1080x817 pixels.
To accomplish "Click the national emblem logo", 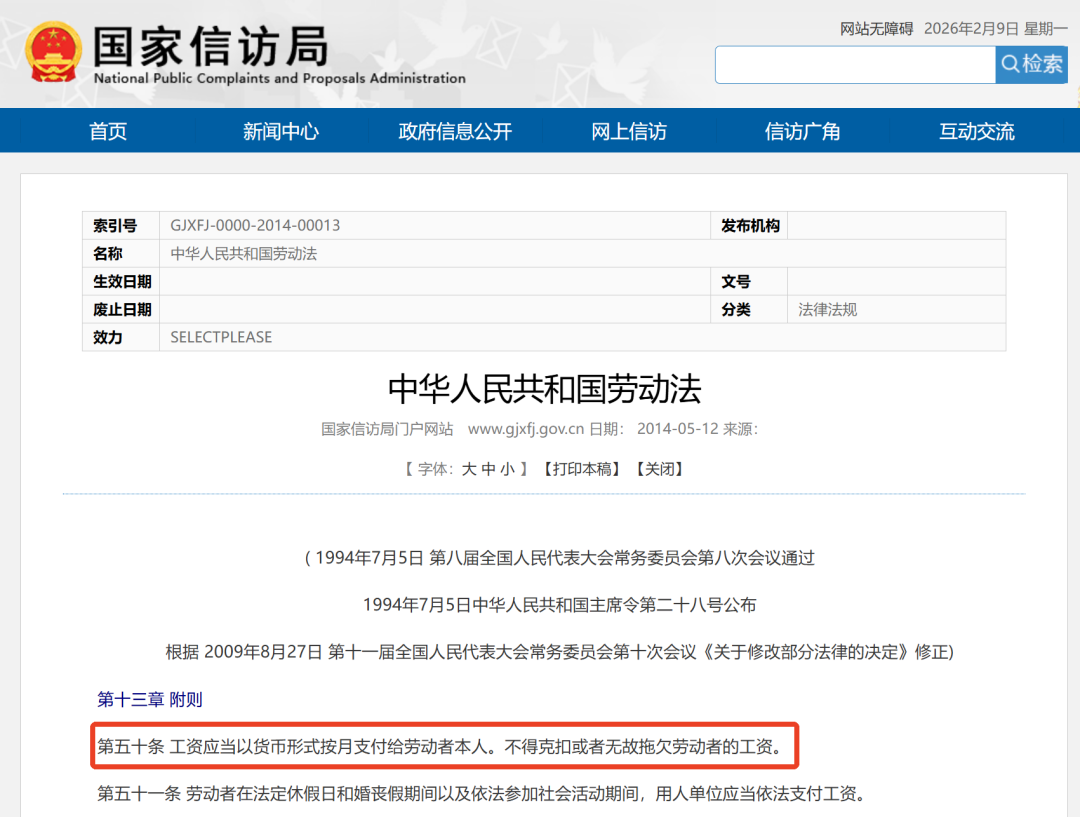I will (x=54, y=53).
